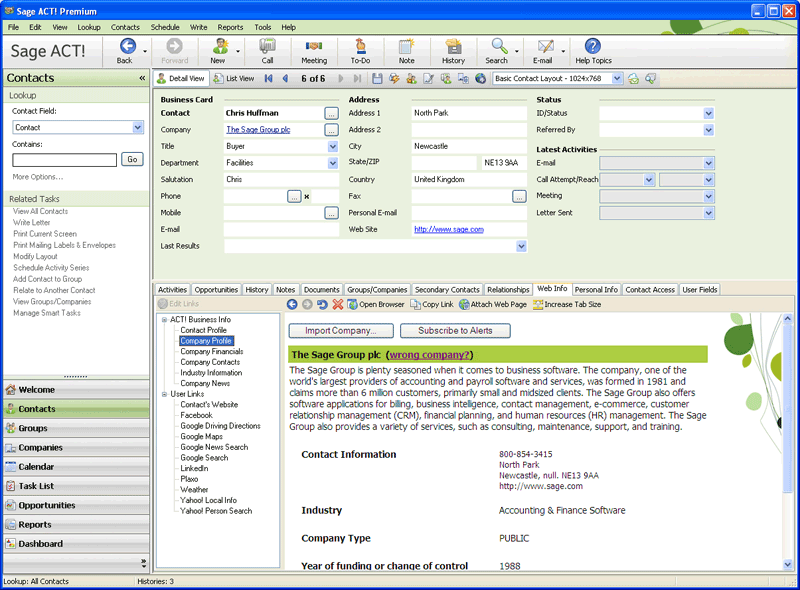Open the Referred By dropdown
800x590 pixels.
(x=708, y=130)
